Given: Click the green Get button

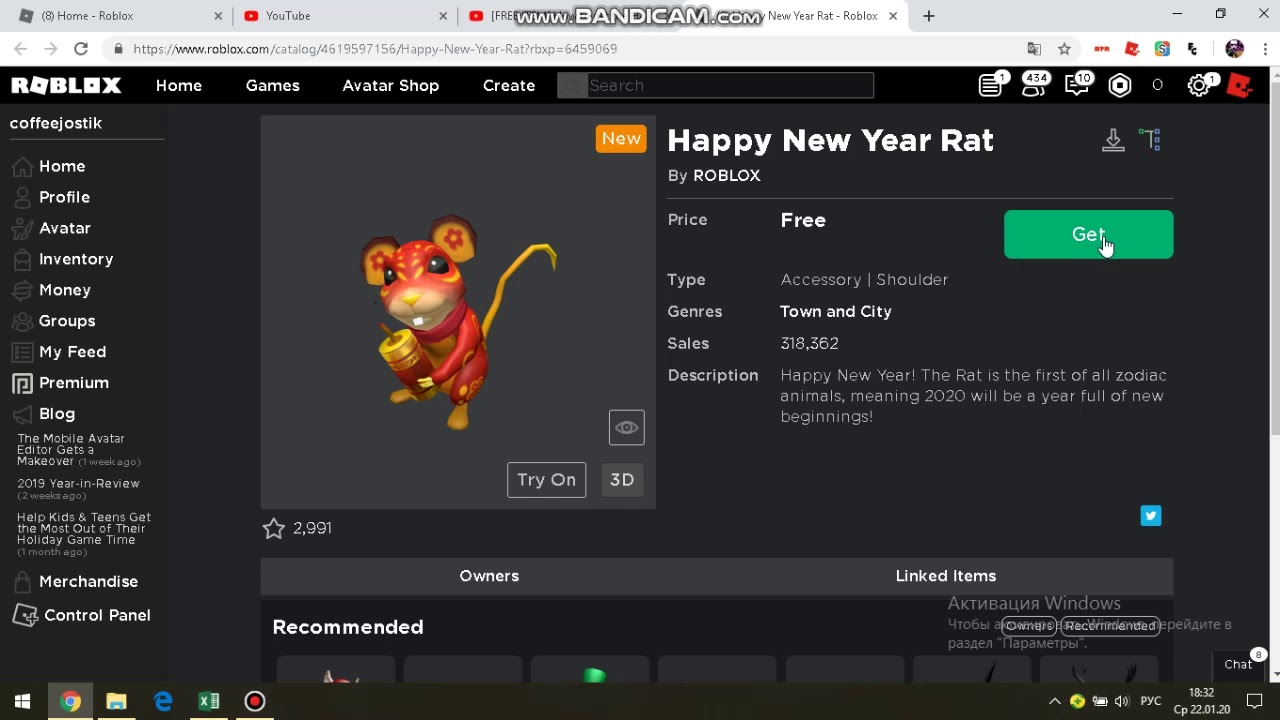Looking at the screenshot, I should point(1089,234).
